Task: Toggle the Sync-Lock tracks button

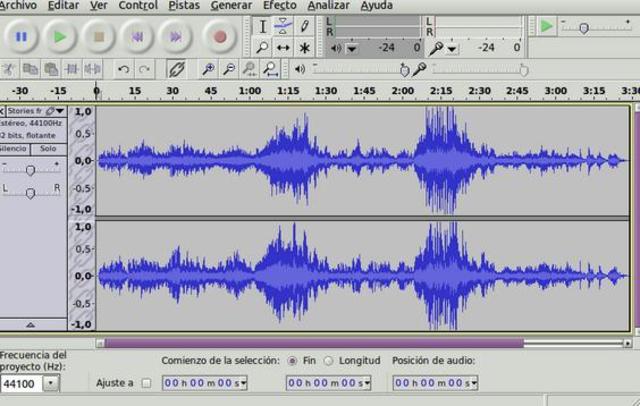Action: 176,69
